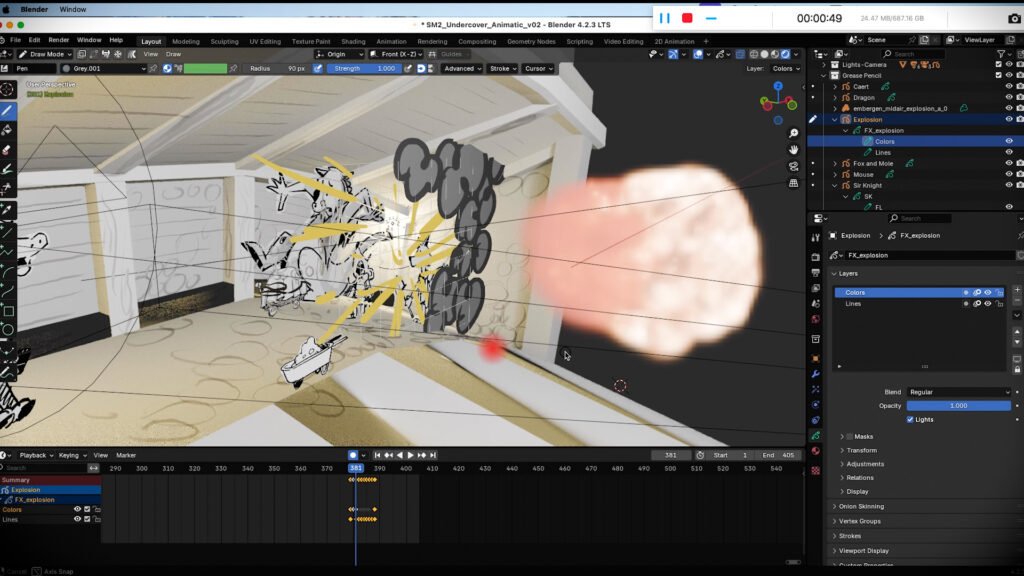Expand the Strokes panel

(849, 536)
